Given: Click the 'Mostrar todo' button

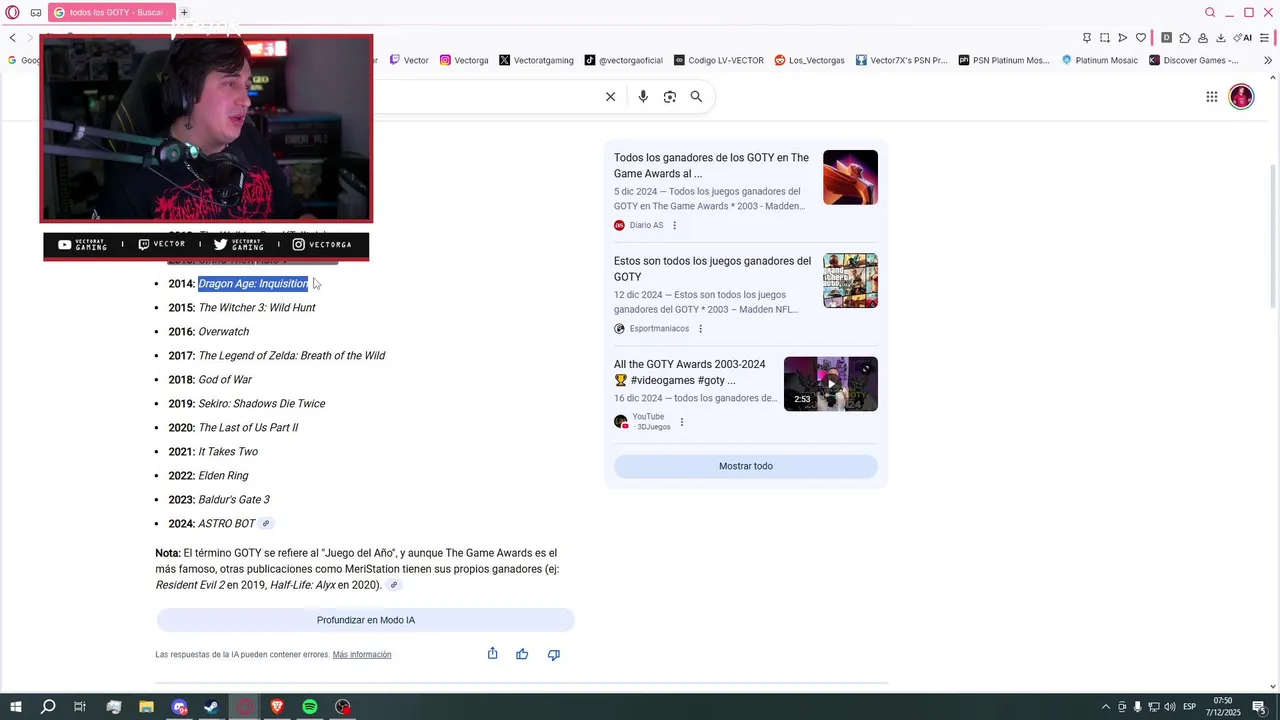Looking at the screenshot, I should (x=746, y=466).
